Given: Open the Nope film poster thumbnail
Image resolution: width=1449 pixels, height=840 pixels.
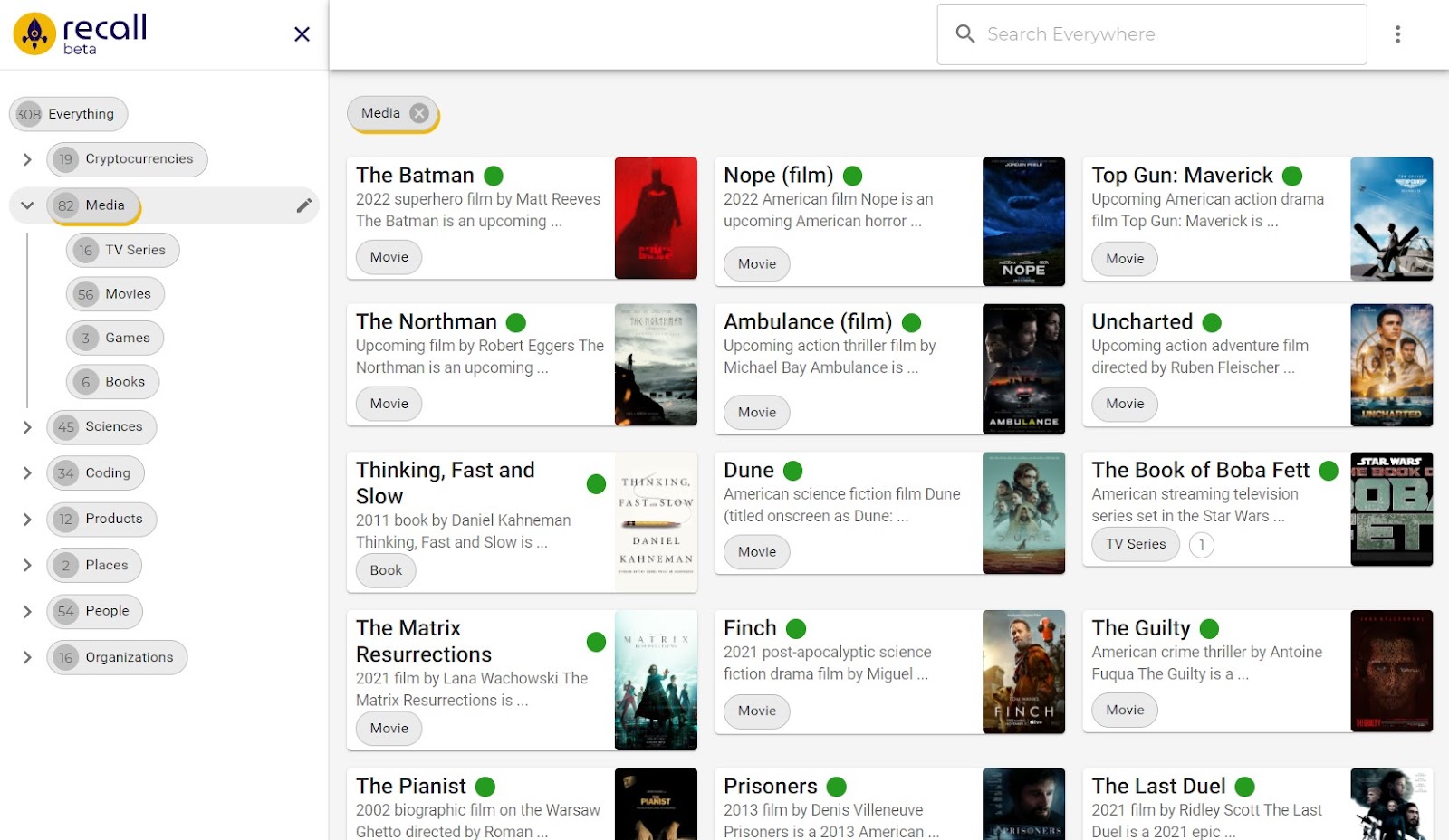Looking at the screenshot, I should [1023, 222].
